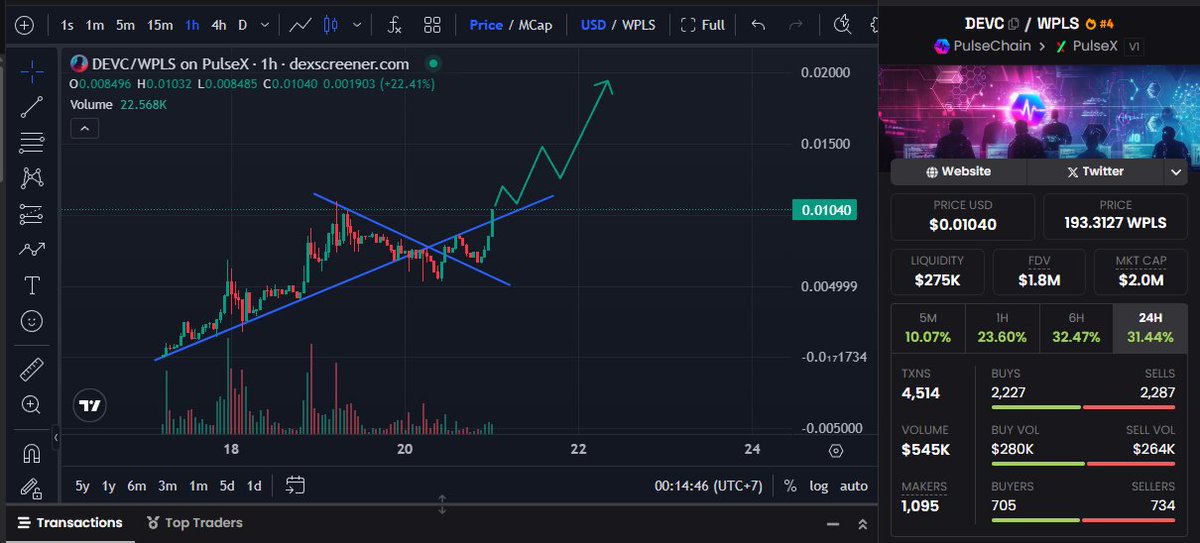
Task: Select the Fibonacci retracement lines tool
Action: 31,142
